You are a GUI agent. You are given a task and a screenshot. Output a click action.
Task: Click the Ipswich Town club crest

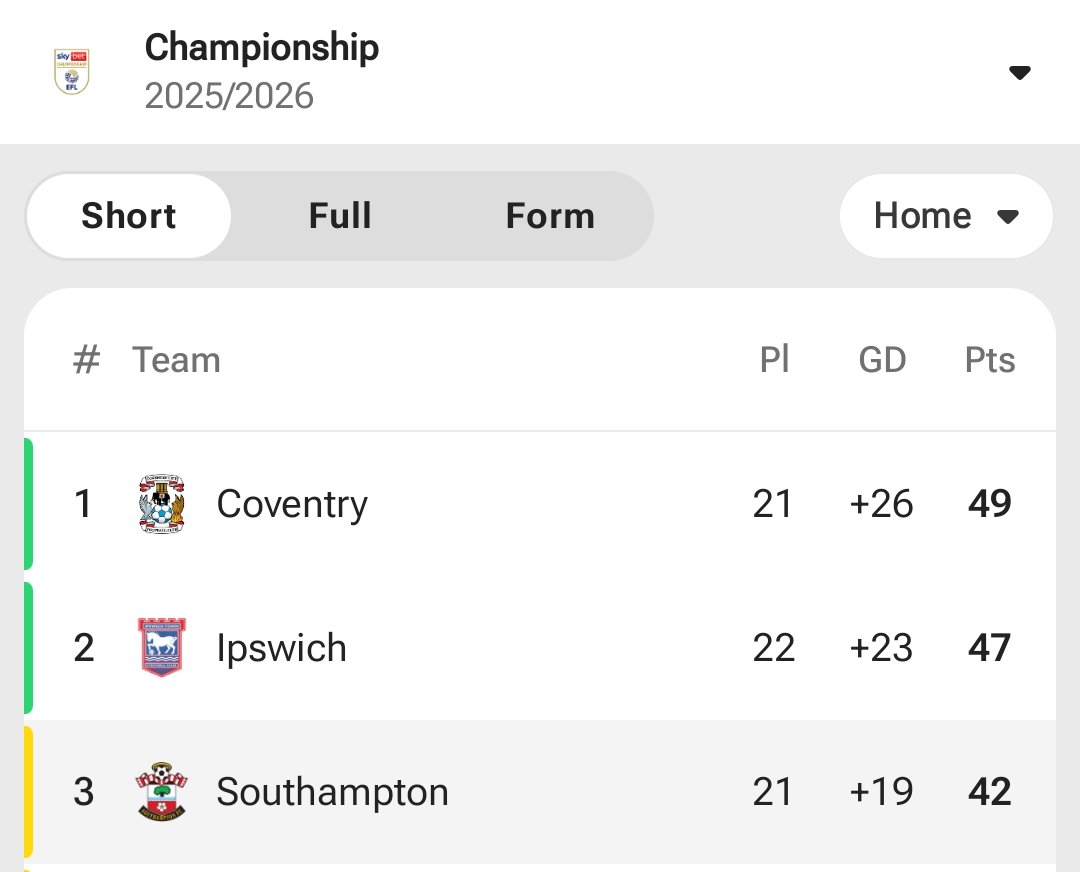[x=161, y=648]
